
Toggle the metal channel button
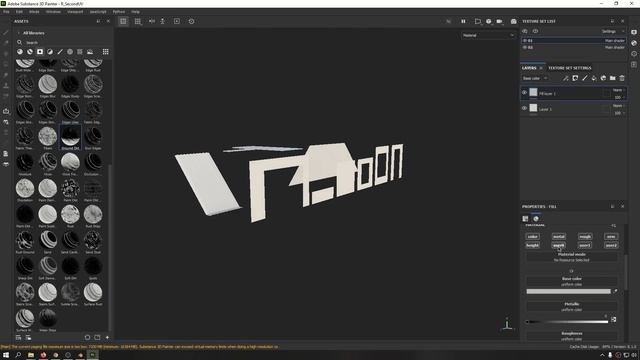pos(558,237)
